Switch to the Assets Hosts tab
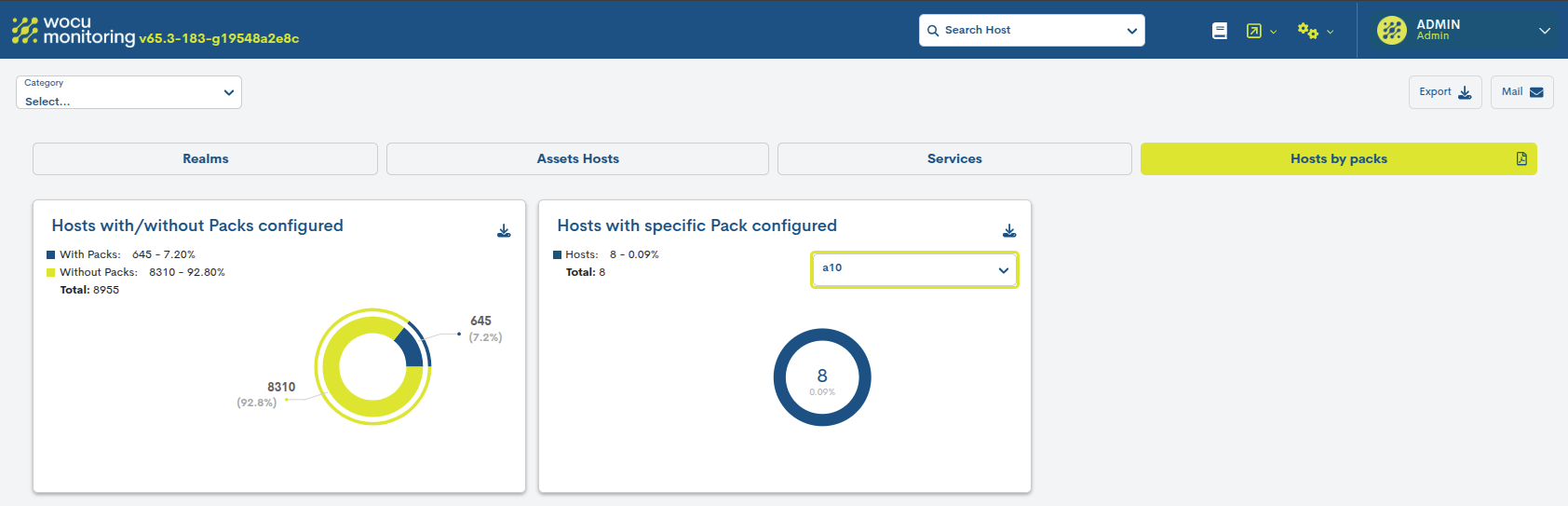Screen dimensions: 1568x506 577,158
